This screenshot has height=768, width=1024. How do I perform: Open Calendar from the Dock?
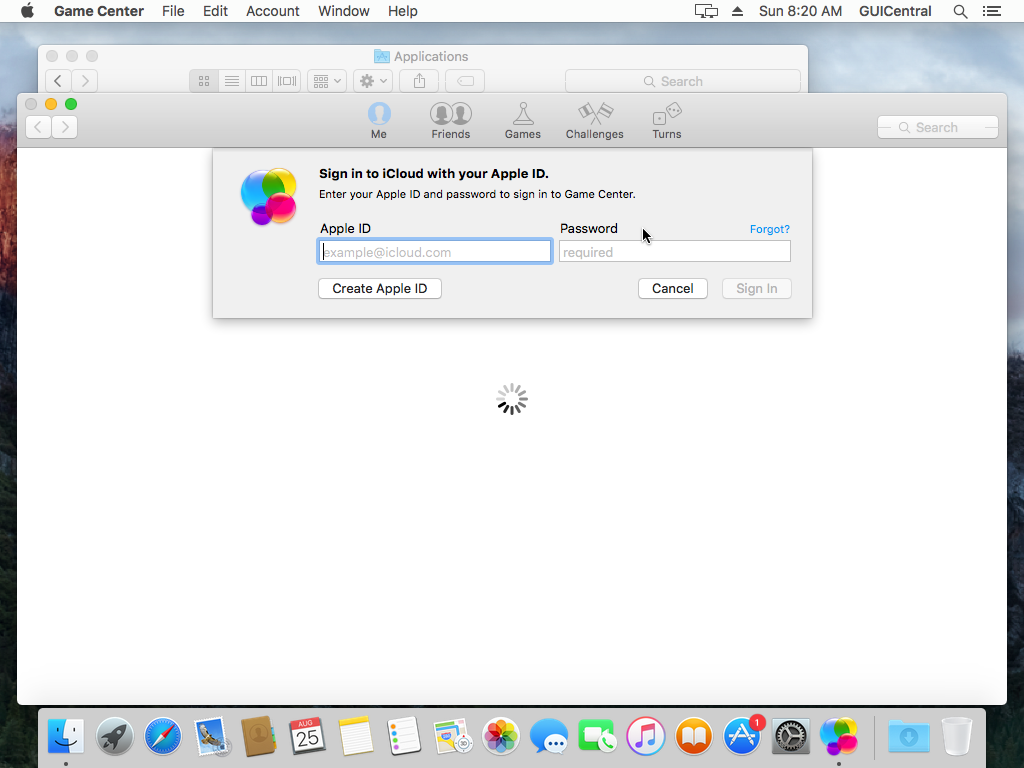pyautogui.click(x=307, y=737)
